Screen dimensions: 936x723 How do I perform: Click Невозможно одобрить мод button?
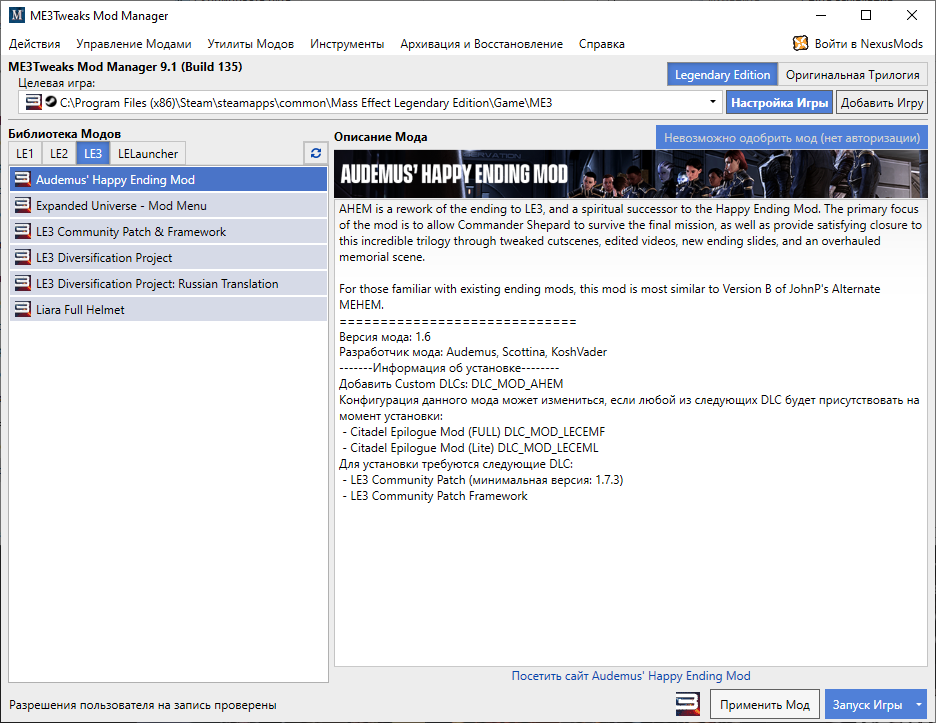[x=792, y=137]
